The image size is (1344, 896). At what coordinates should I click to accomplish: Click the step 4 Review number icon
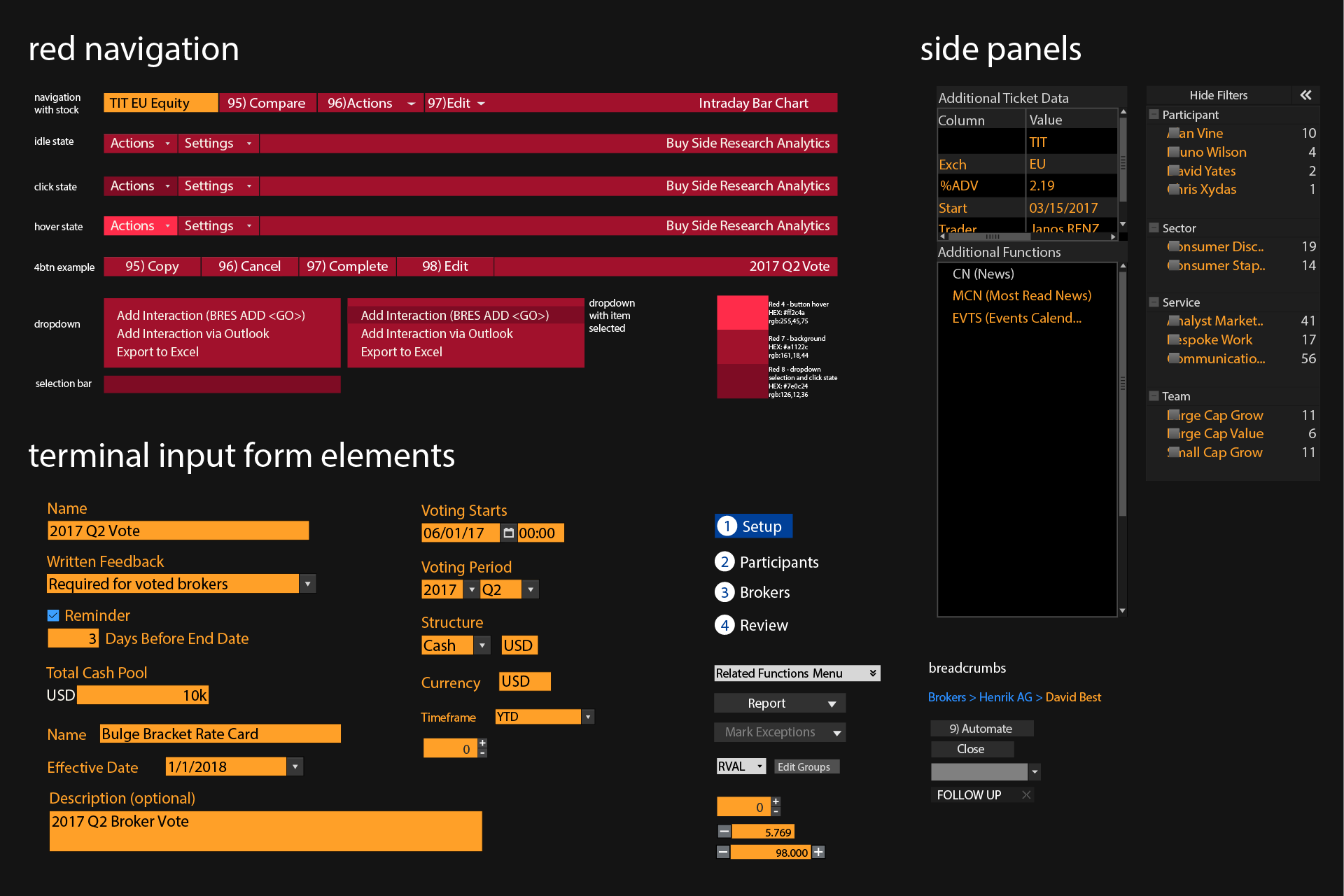[x=724, y=625]
